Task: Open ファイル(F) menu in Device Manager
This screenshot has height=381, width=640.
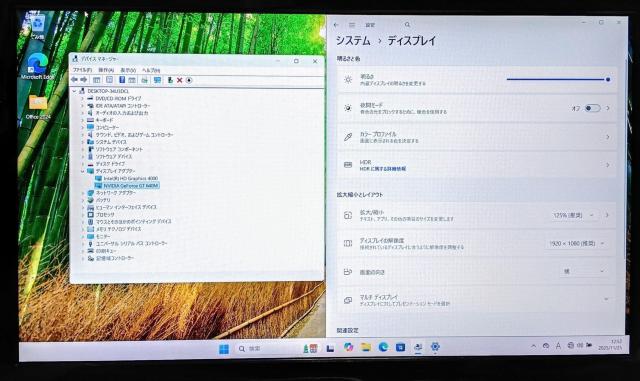Action: coord(82,70)
